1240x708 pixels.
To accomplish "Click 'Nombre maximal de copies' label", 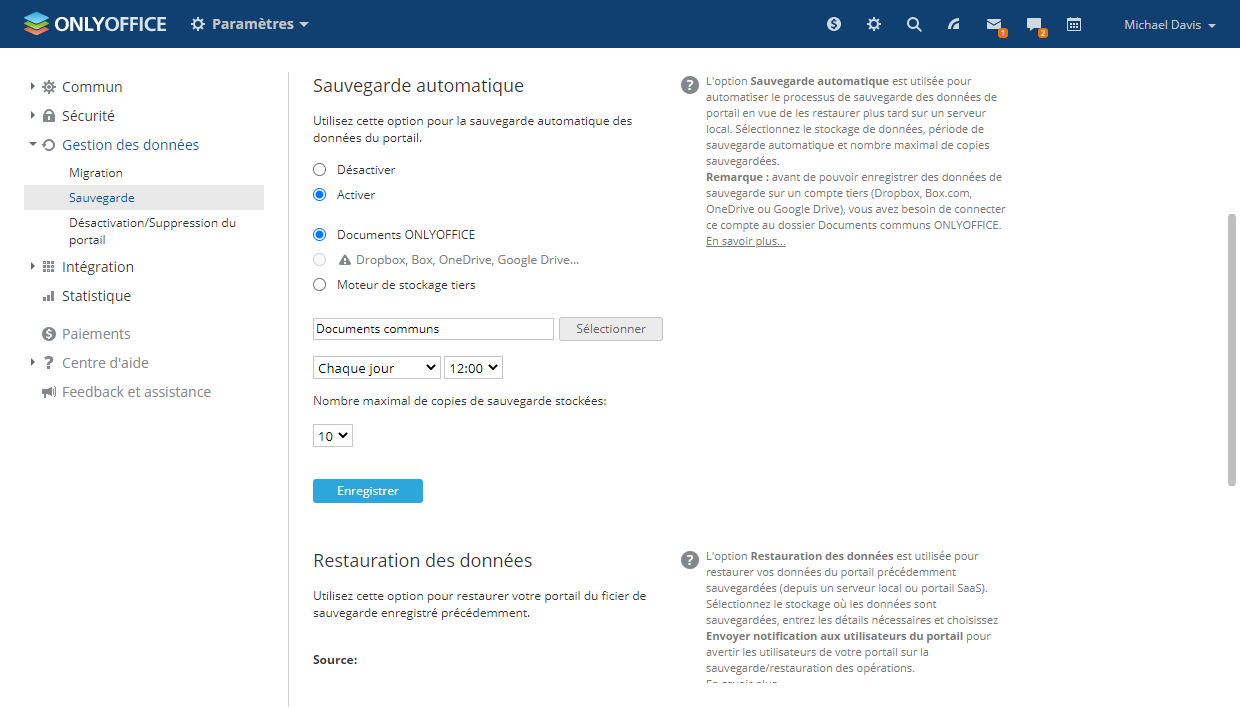I will (x=460, y=401).
